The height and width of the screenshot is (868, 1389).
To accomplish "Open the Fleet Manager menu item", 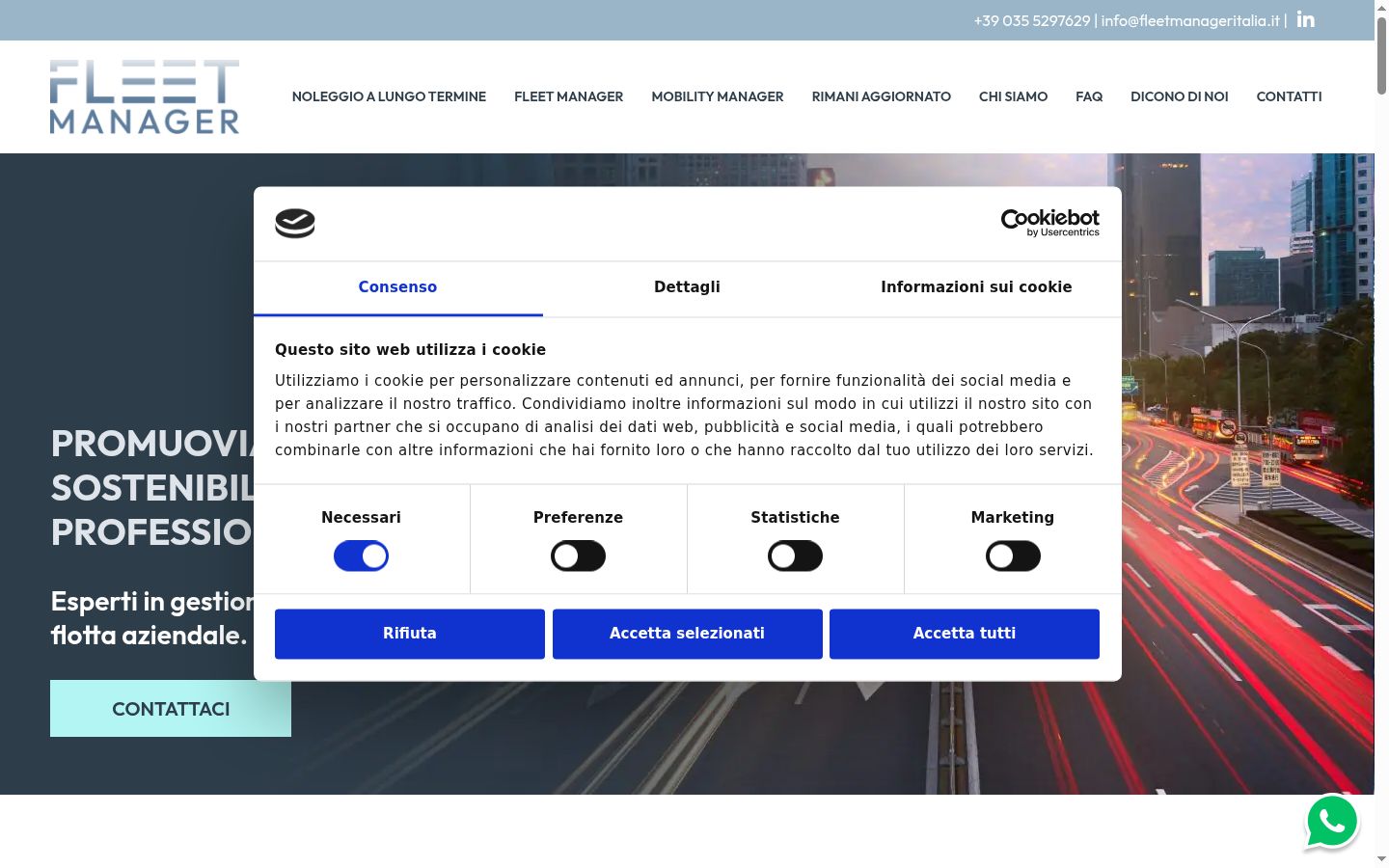I will pyautogui.click(x=568, y=96).
